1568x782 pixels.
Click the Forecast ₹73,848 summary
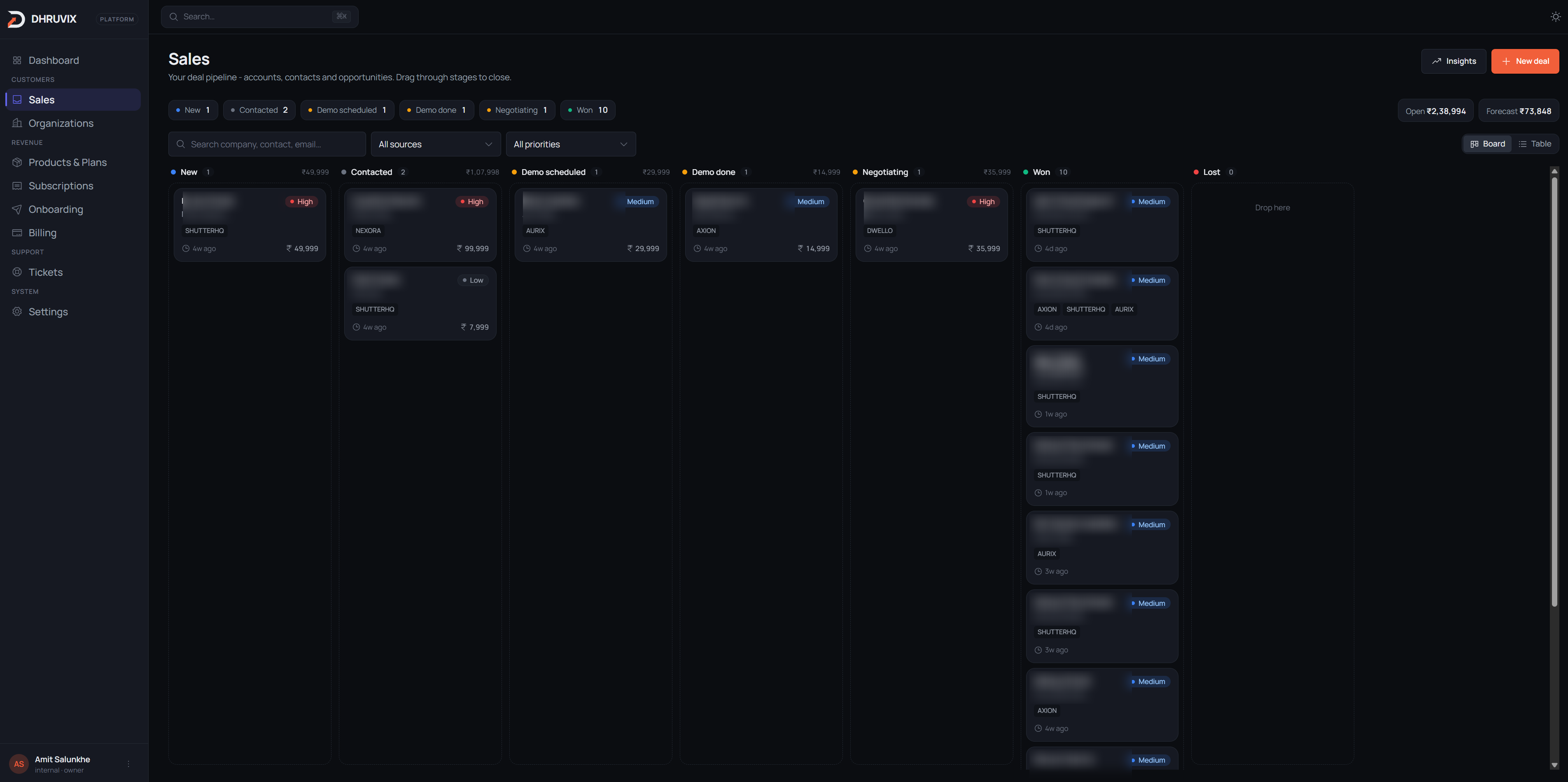tap(1518, 112)
